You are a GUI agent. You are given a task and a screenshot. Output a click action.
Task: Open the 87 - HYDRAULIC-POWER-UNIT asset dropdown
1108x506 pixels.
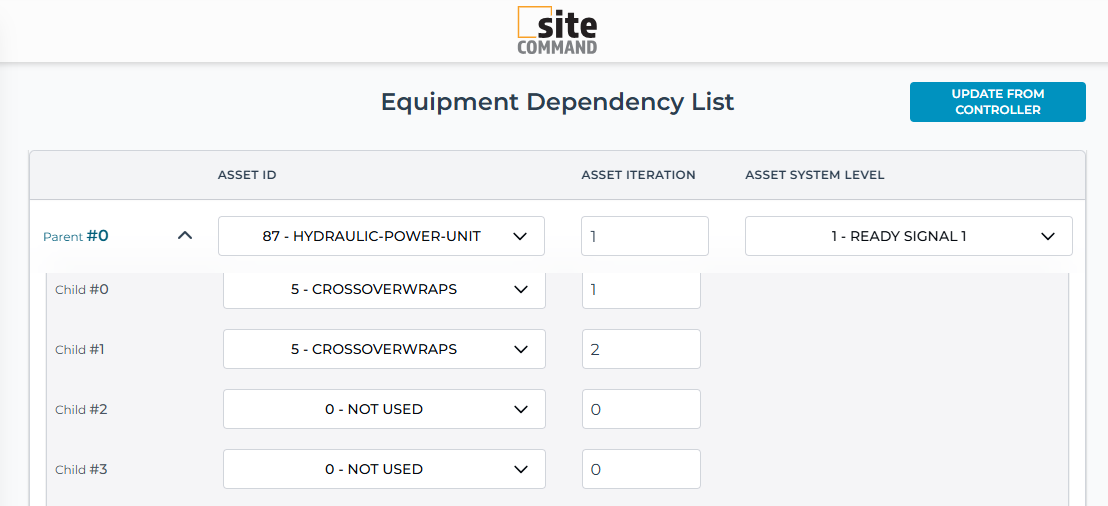pos(381,236)
